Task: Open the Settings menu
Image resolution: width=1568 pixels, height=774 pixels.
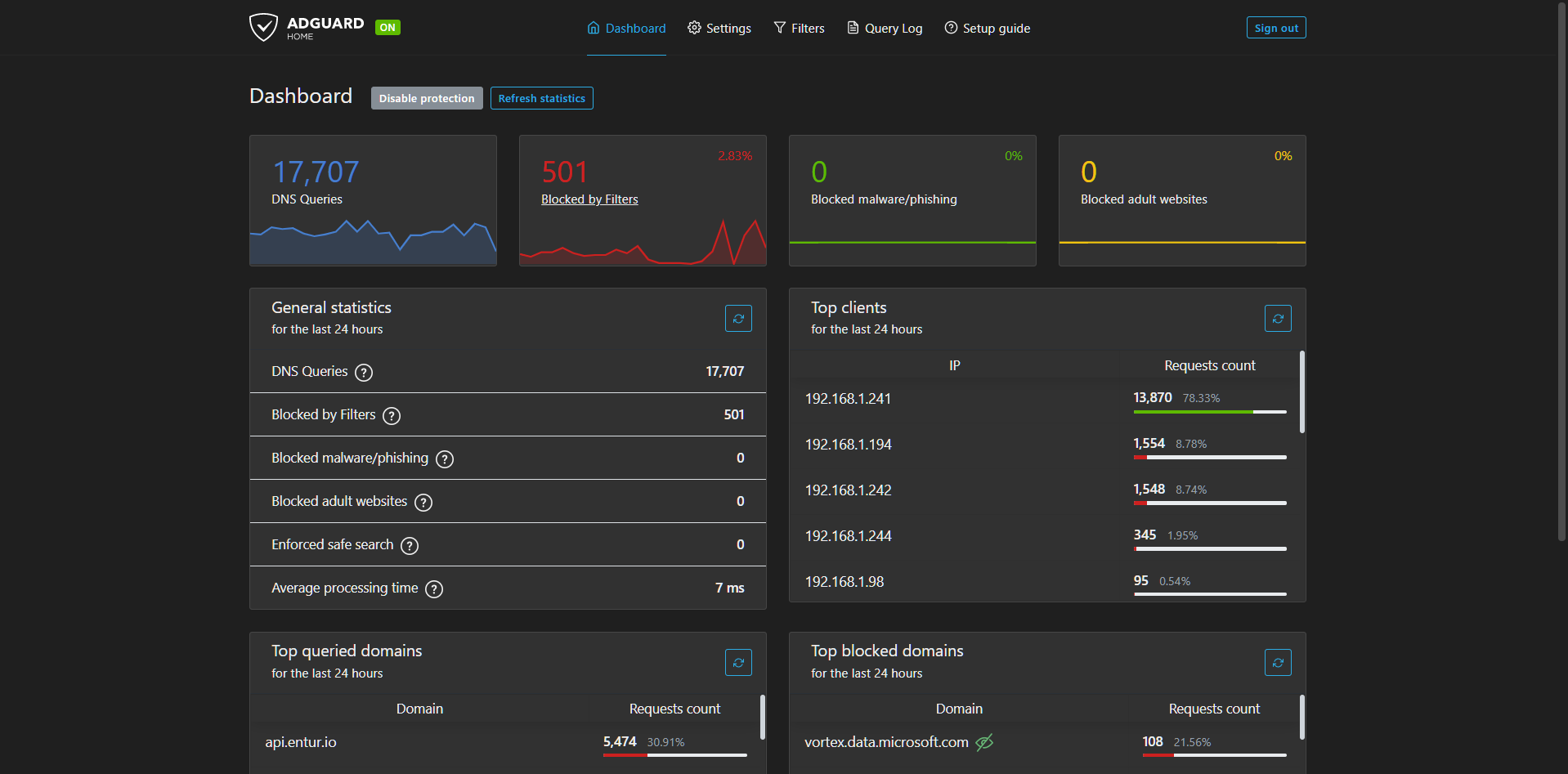Action: (x=719, y=28)
